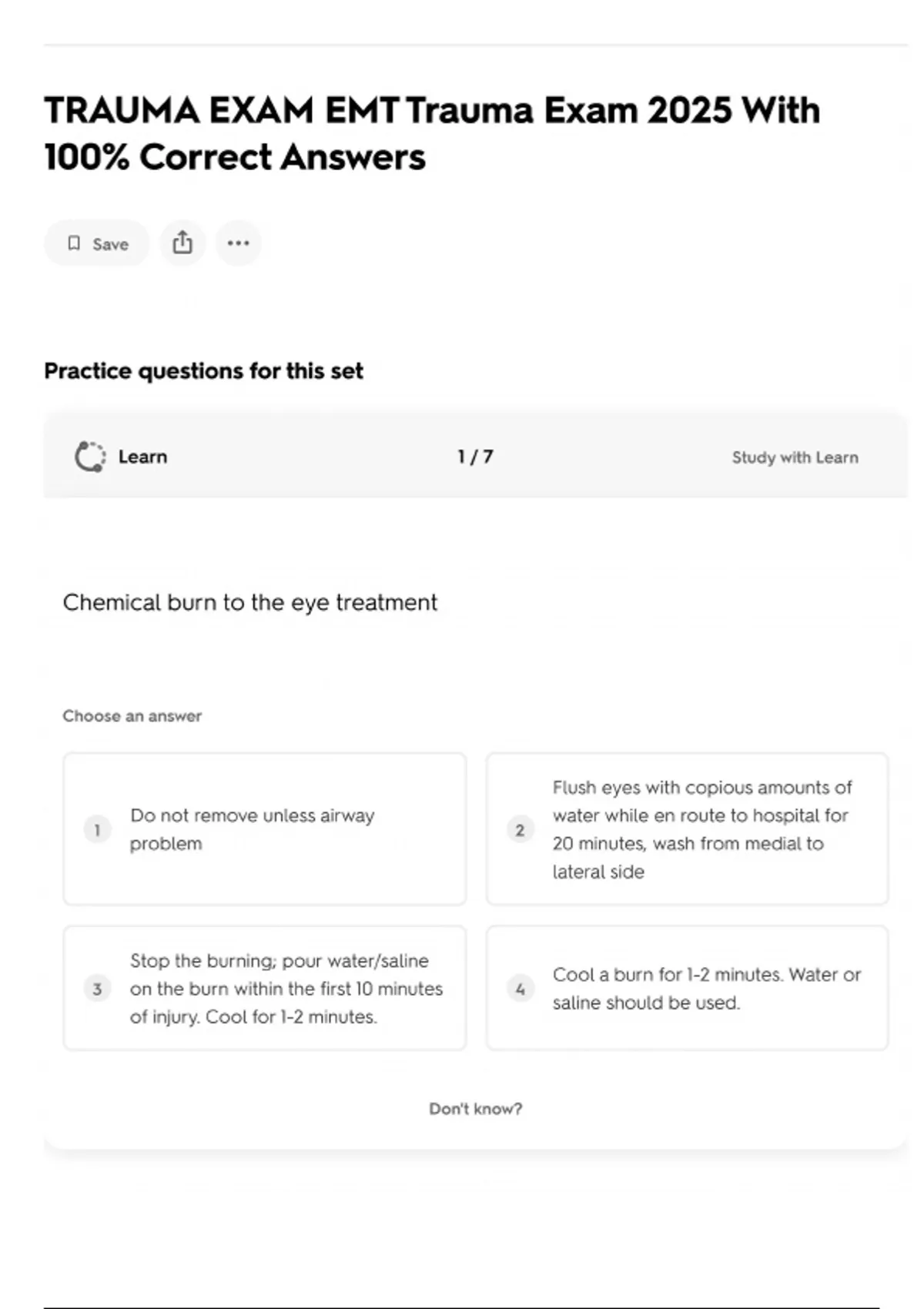Open the three-dot more options menu

click(238, 243)
